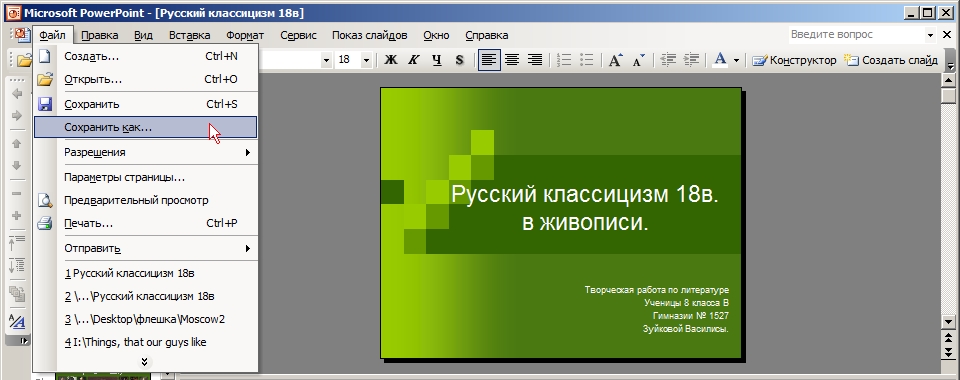The image size is (960, 380).
Task: Open the Вид menu
Action: tap(143, 35)
